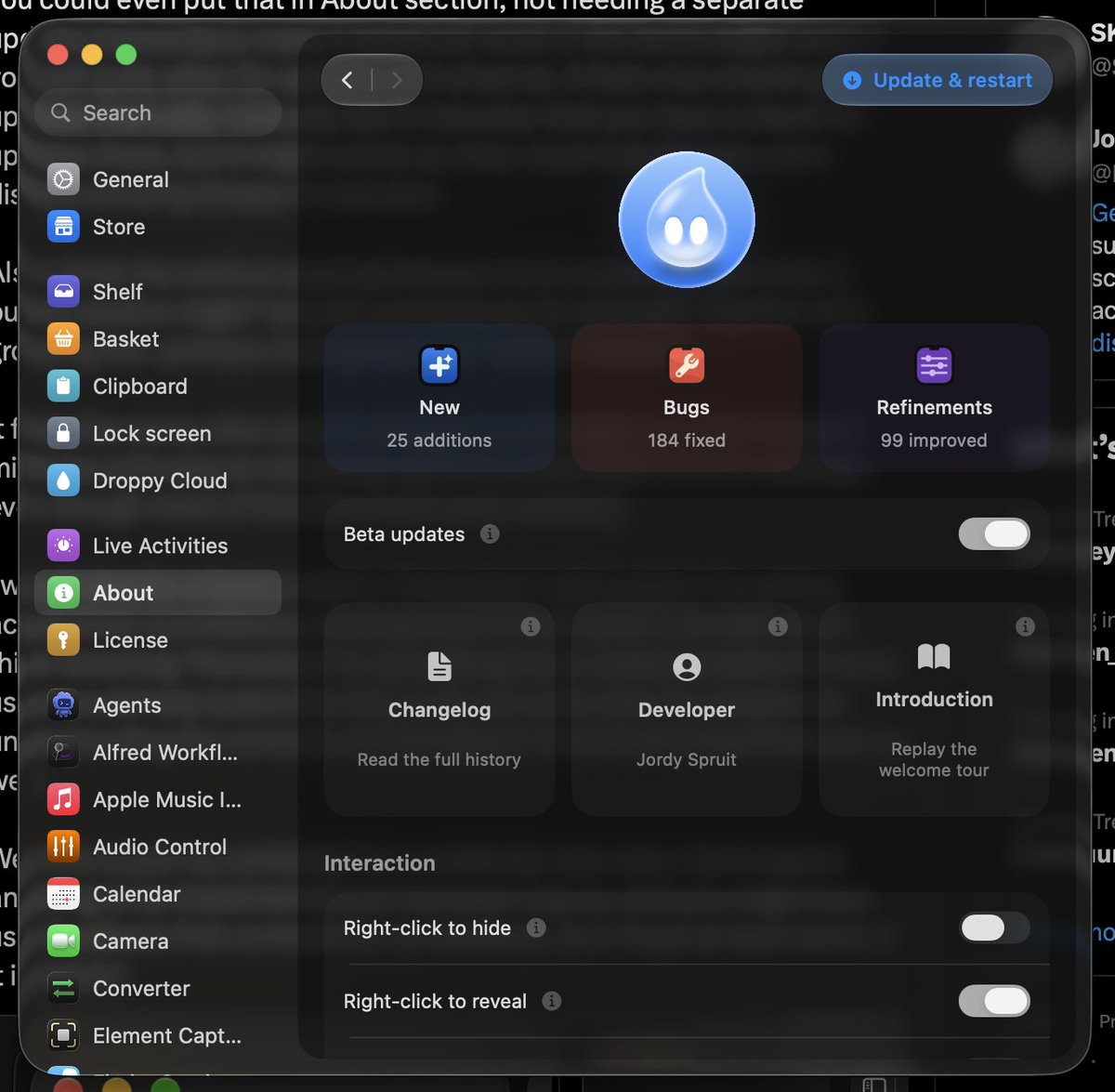Click info icon next to Right-click to reveal

click(x=552, y=1001)
